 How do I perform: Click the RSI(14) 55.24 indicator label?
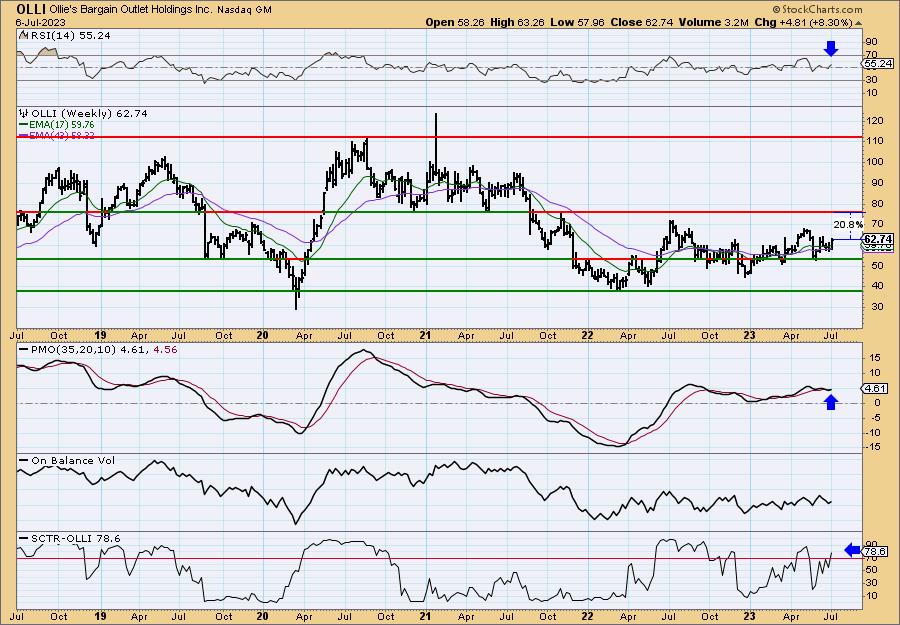[69, 36]
